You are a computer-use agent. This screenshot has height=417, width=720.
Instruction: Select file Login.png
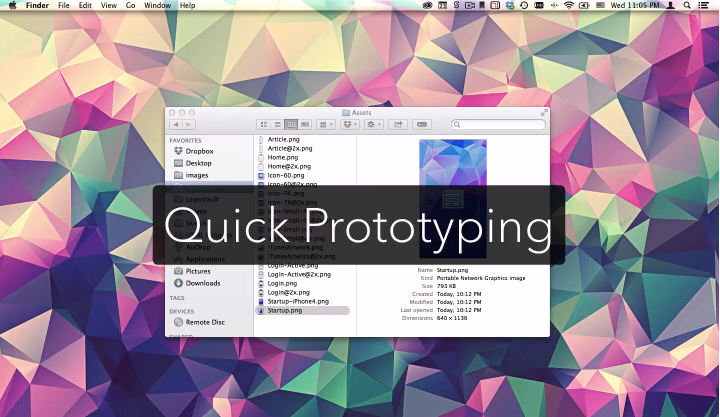(x=282, y=283)
